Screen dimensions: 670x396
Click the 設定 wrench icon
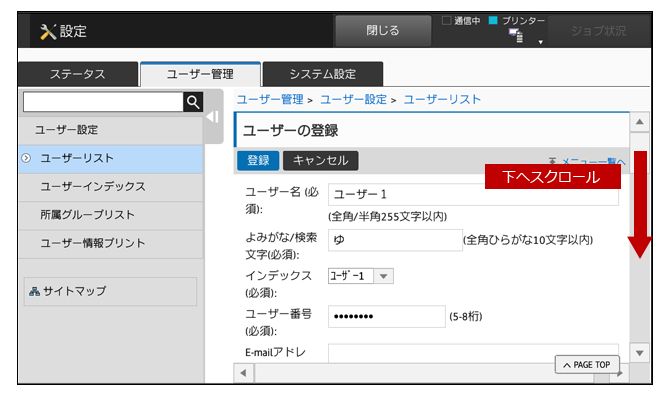coord(48,32)
